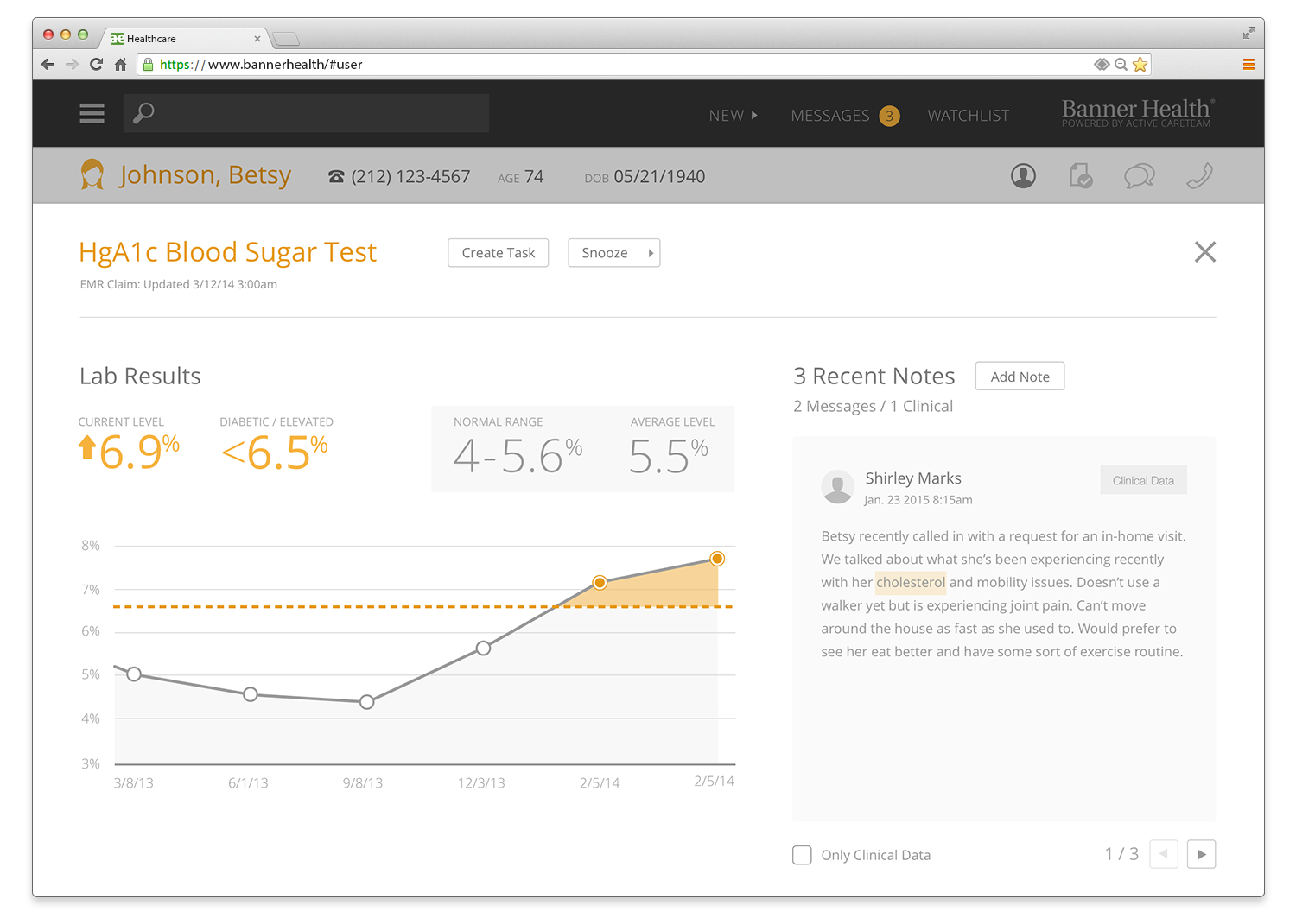Go to the browser home icon
This screenshot has width=1296, height=924.
pos(120,64)
